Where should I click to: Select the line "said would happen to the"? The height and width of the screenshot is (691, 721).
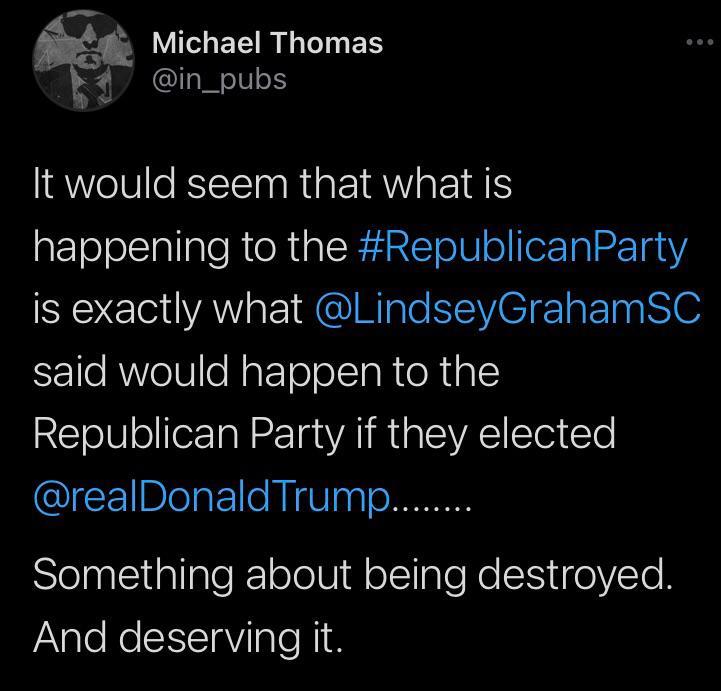[x=266, y=372]
